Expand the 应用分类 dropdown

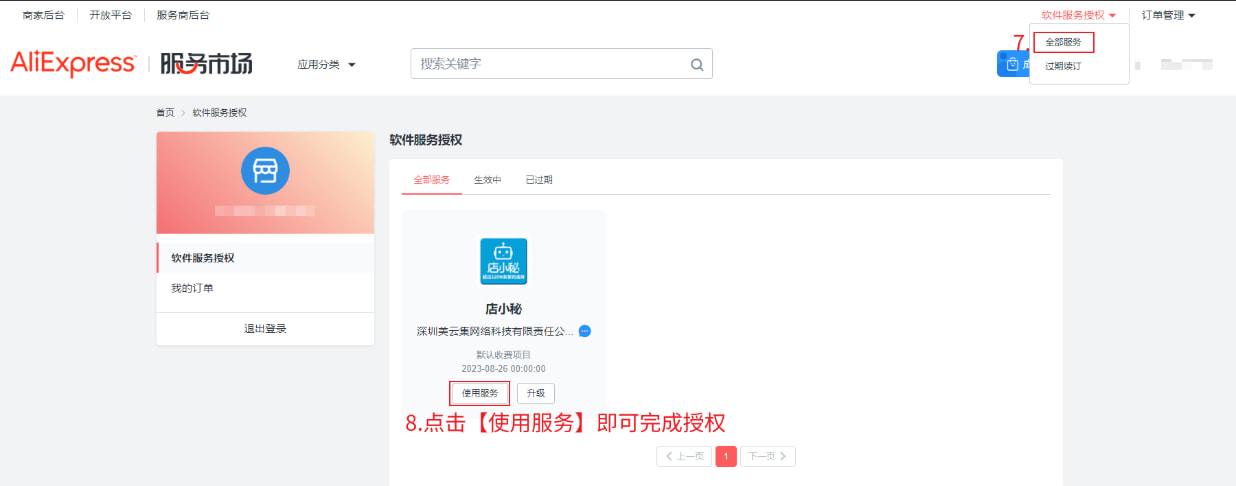pos(326,64)
